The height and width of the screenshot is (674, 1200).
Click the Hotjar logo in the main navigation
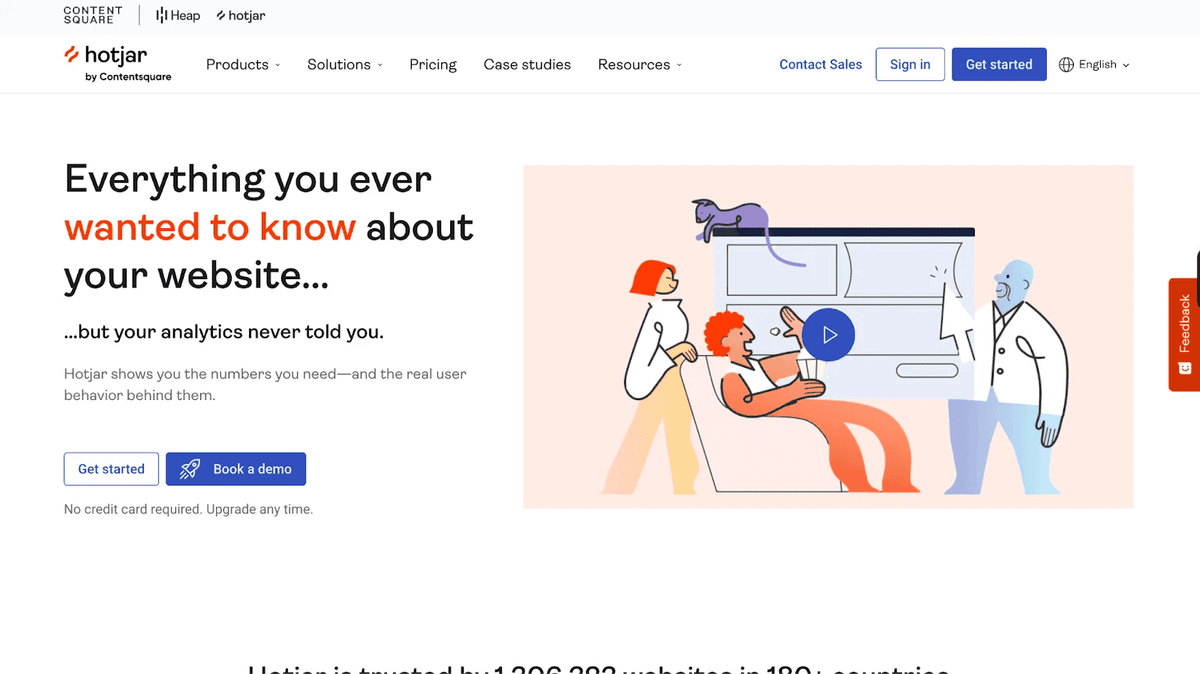pyautogui.click(x=117, y=63)
